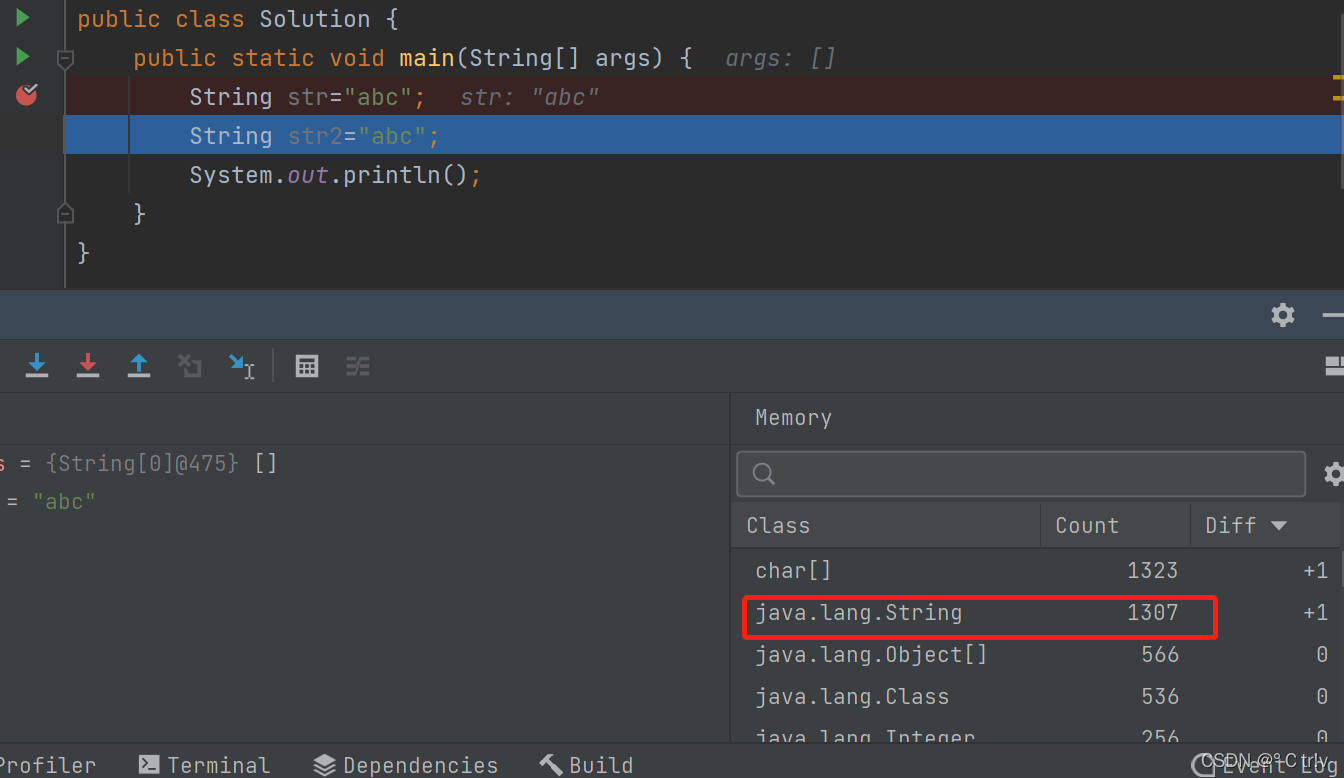Click the inline hint args: []
1344x778 pixels.
(x=780, y=58)
